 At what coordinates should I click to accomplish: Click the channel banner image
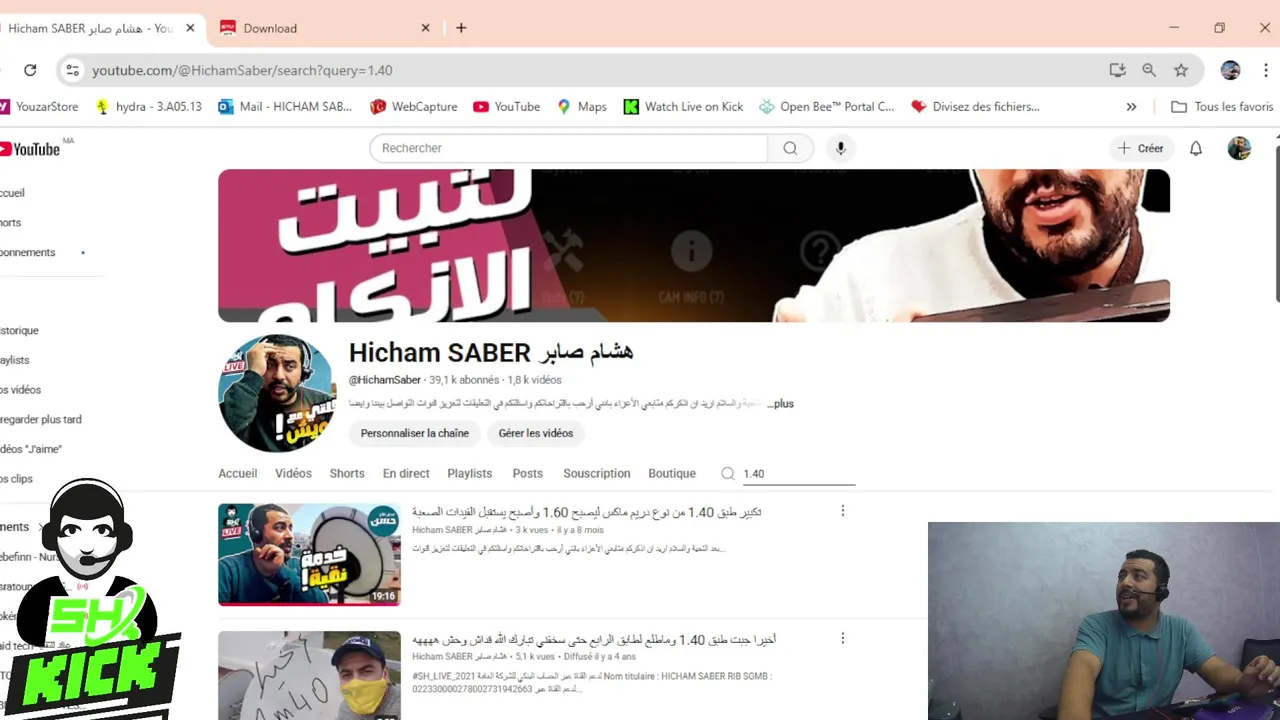click(694, 245)
